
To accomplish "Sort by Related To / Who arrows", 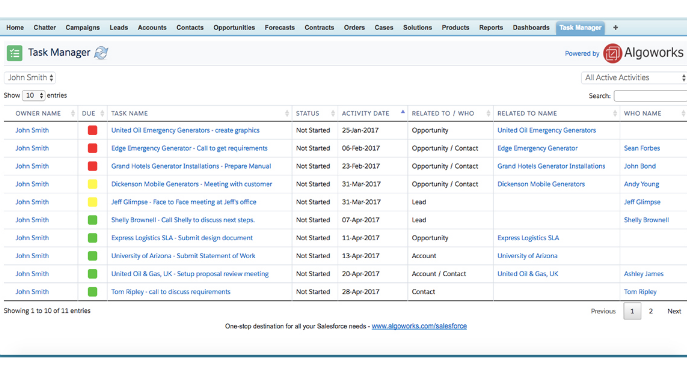I will coord(488,114).
